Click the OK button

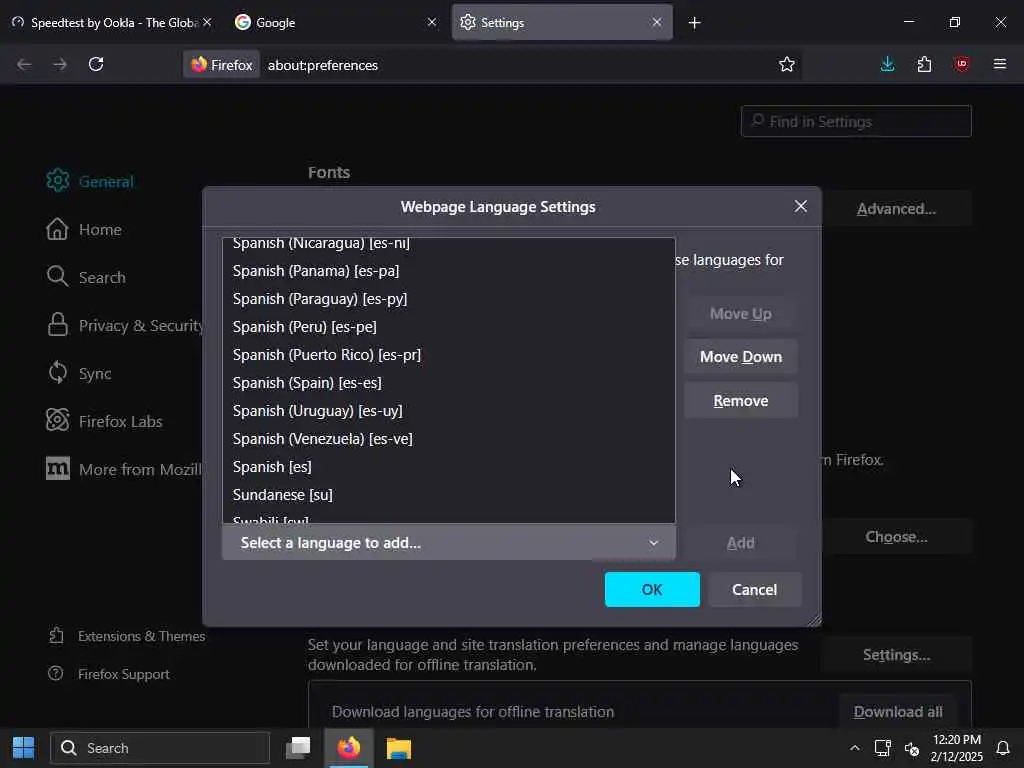pyautogui.click(x=652, y=590)
